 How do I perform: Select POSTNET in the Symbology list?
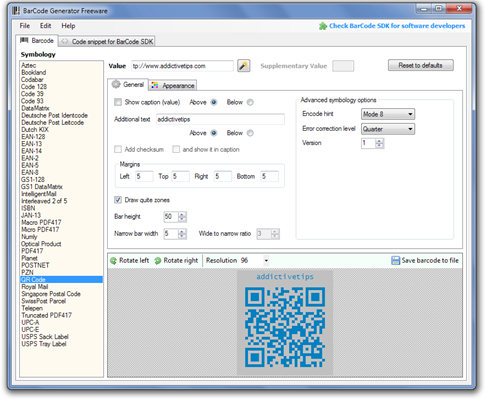coord(35,265)
